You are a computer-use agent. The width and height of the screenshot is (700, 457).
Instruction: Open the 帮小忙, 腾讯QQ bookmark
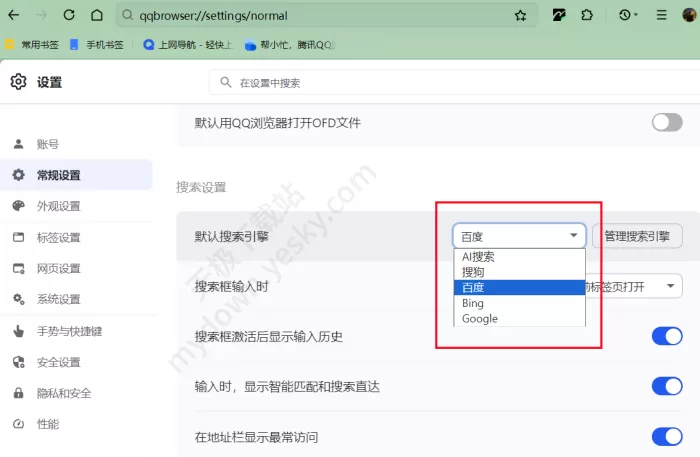coord(290,45)
